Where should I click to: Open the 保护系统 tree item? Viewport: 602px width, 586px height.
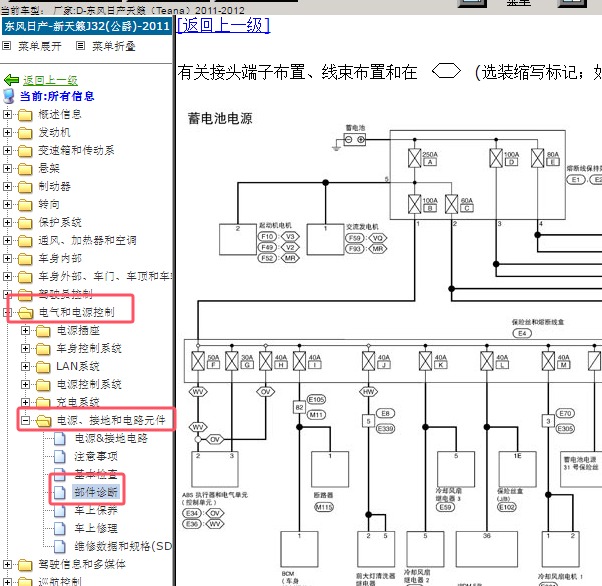(x=60, y=223)
